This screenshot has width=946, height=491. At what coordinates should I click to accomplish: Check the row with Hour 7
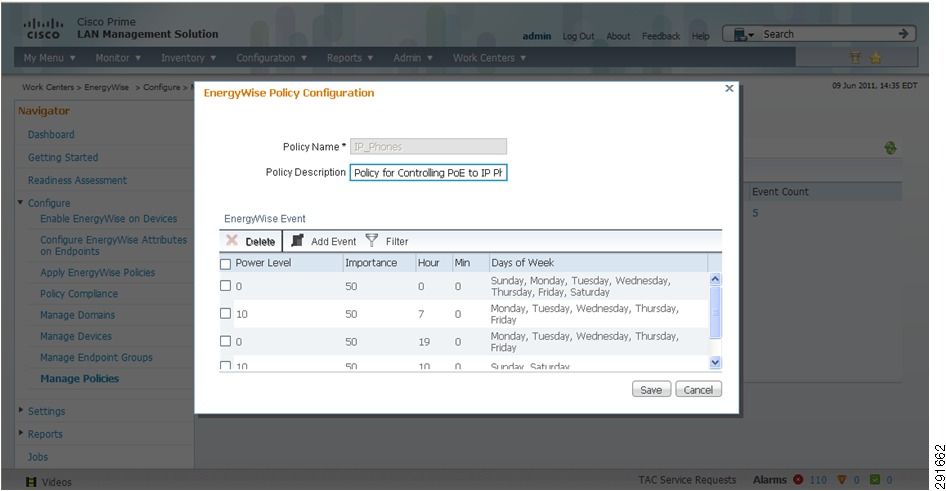226,313
